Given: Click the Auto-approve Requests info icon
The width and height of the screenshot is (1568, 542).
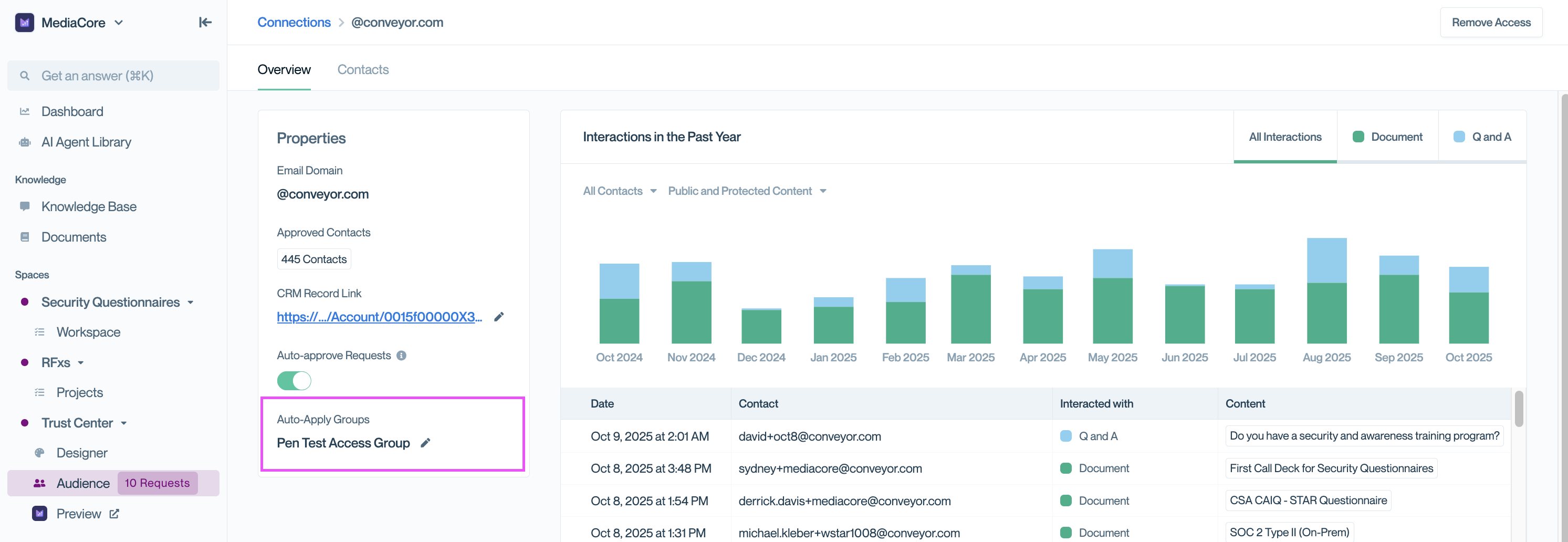Looking at the screenshot, I should (x=401, y=356).
